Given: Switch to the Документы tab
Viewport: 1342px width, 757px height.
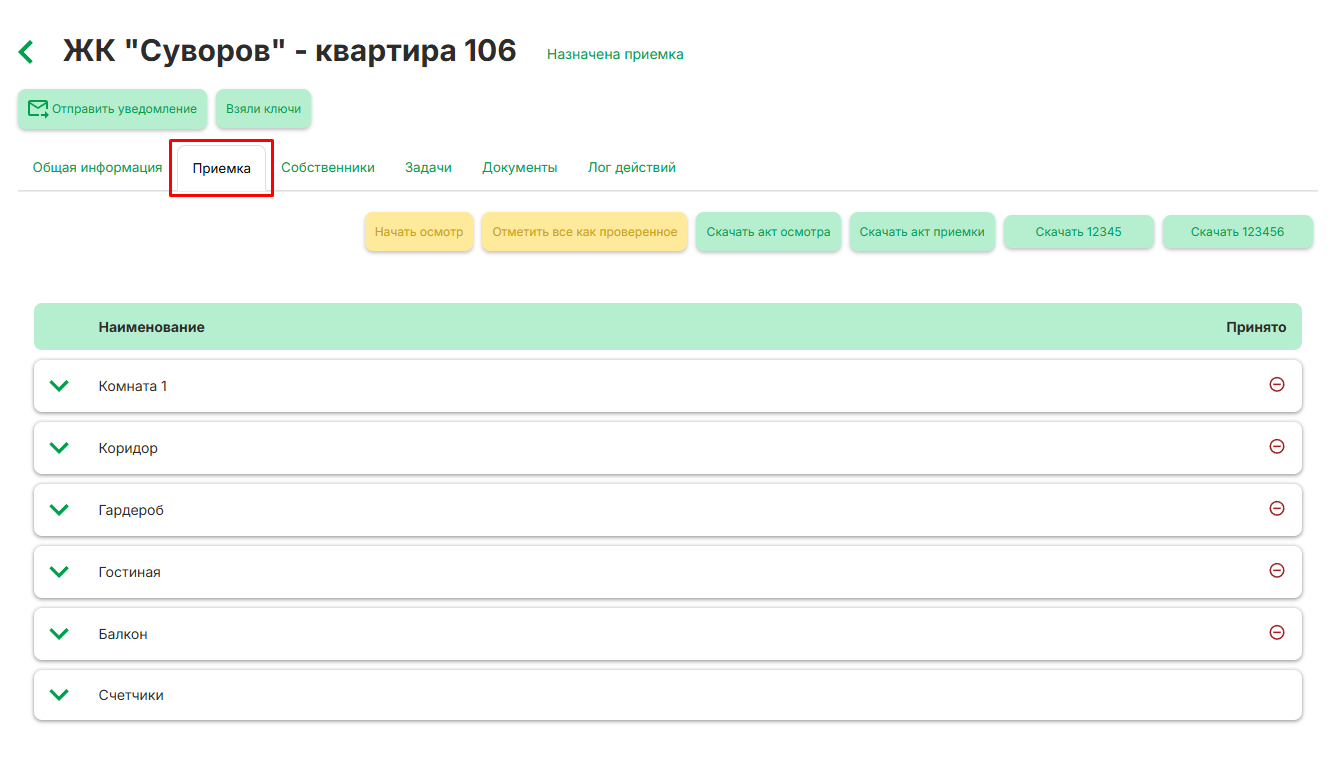Looking at the screenshot, I should pyautogui.click(x=520, y=168).
